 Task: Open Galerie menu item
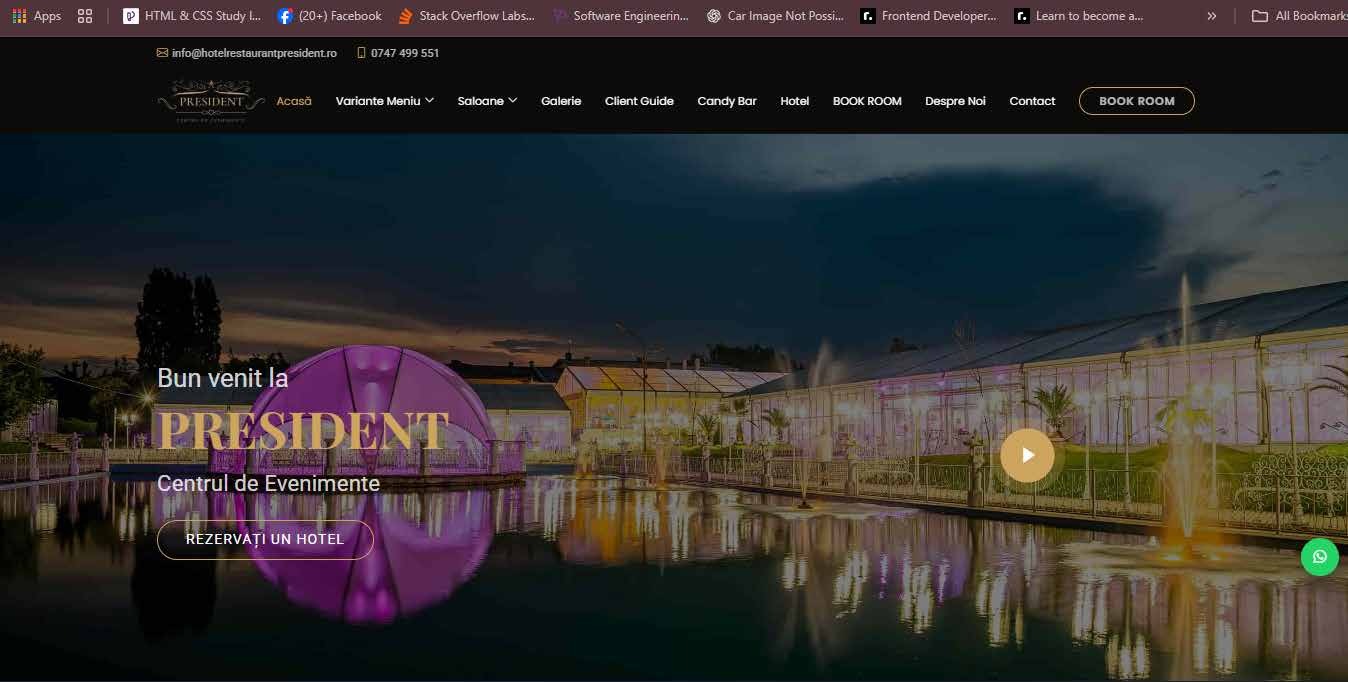click(561, 101)
